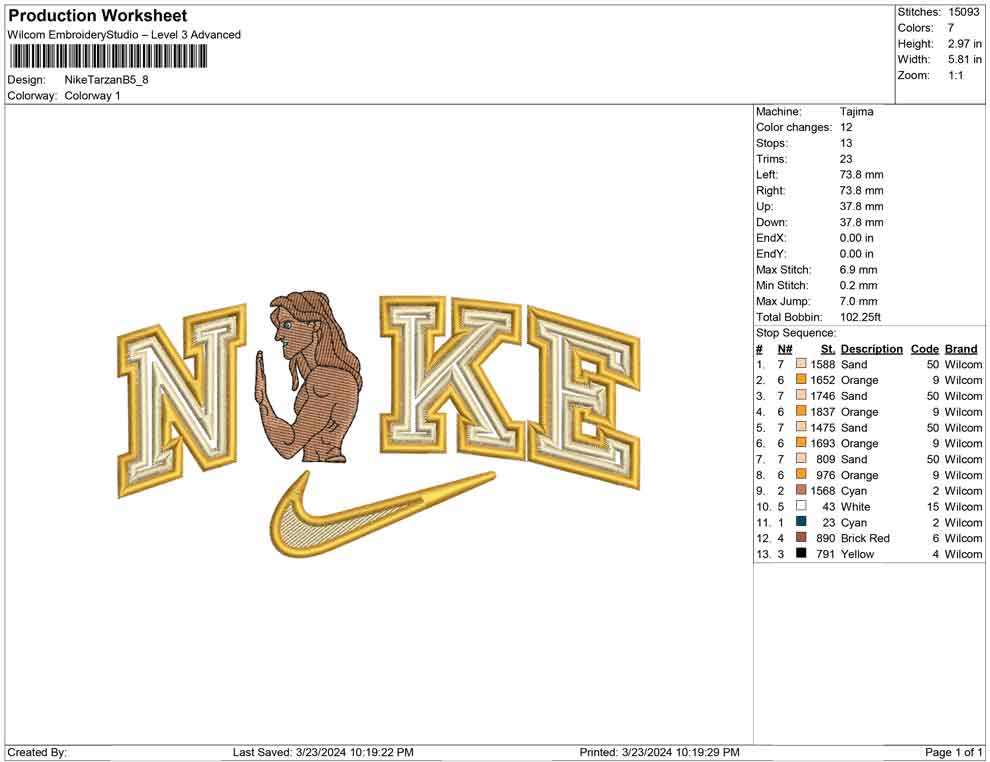Click the Brick Red swatch in stop 12
The height and width of the screenshot is (762, 990).
801,537
